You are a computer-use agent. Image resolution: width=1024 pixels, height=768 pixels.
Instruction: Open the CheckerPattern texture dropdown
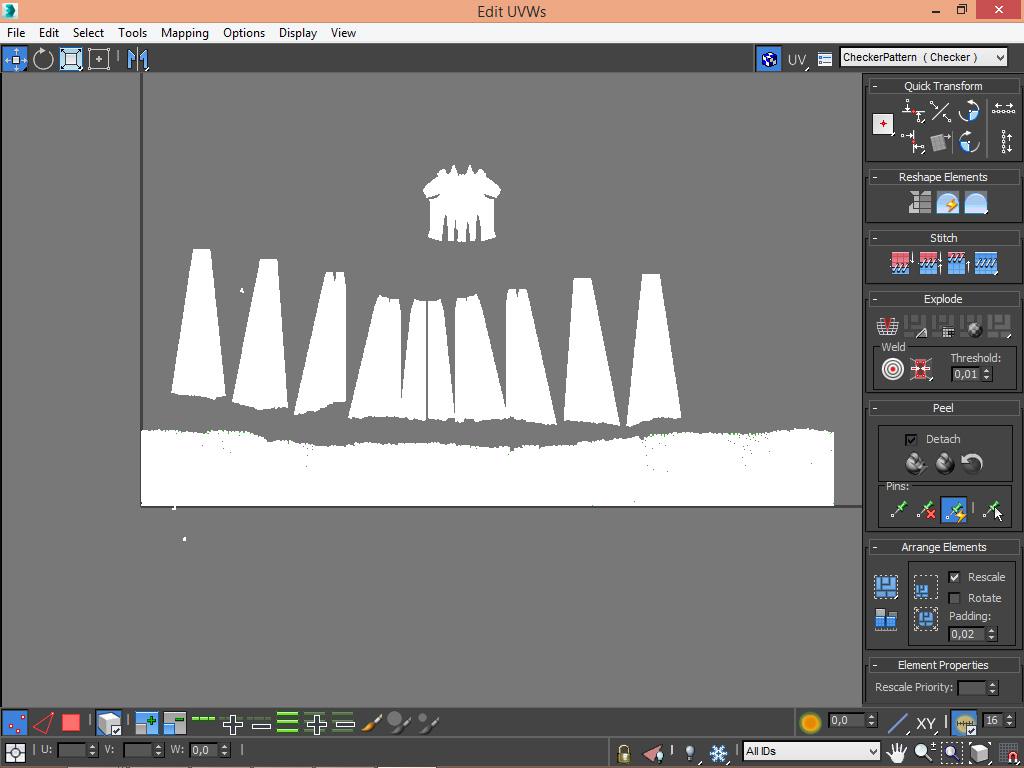[x=923, y=58]
